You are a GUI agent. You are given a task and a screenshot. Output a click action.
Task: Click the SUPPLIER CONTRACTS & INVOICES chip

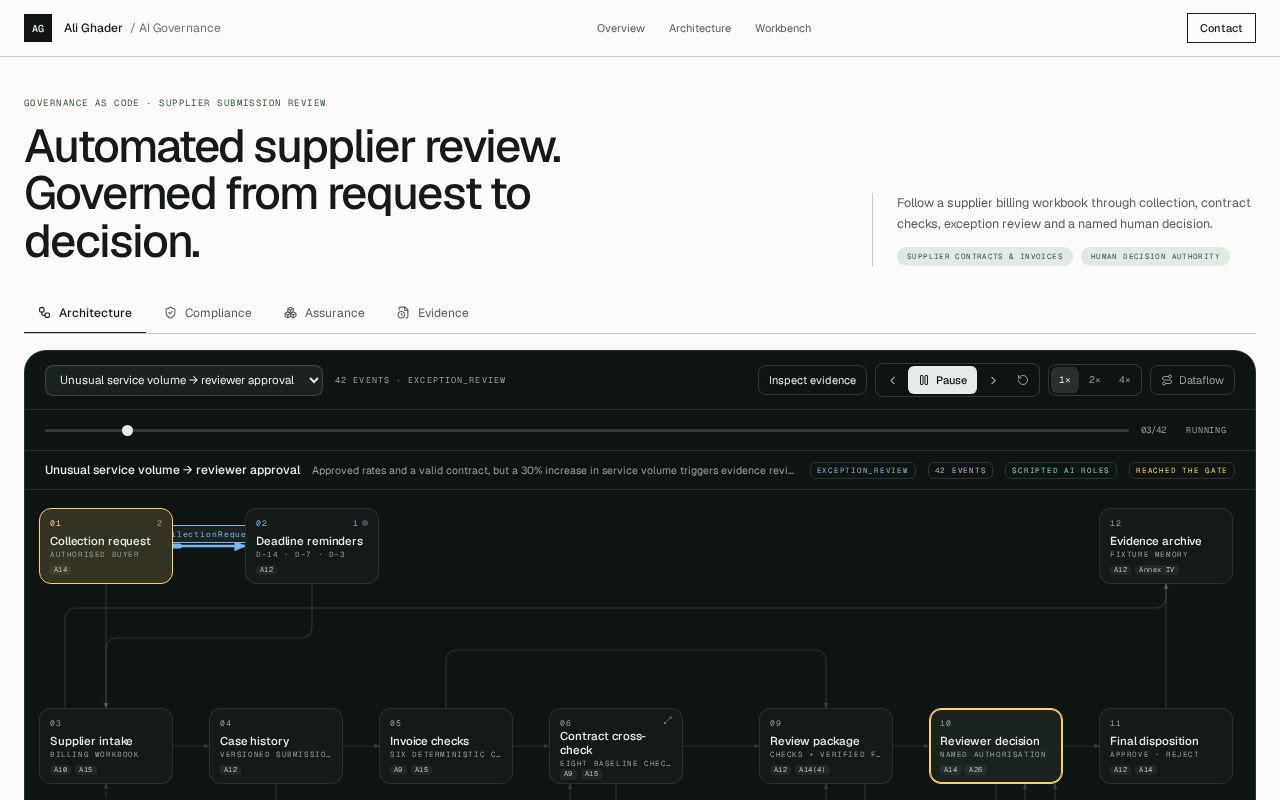tap(985, 257)
